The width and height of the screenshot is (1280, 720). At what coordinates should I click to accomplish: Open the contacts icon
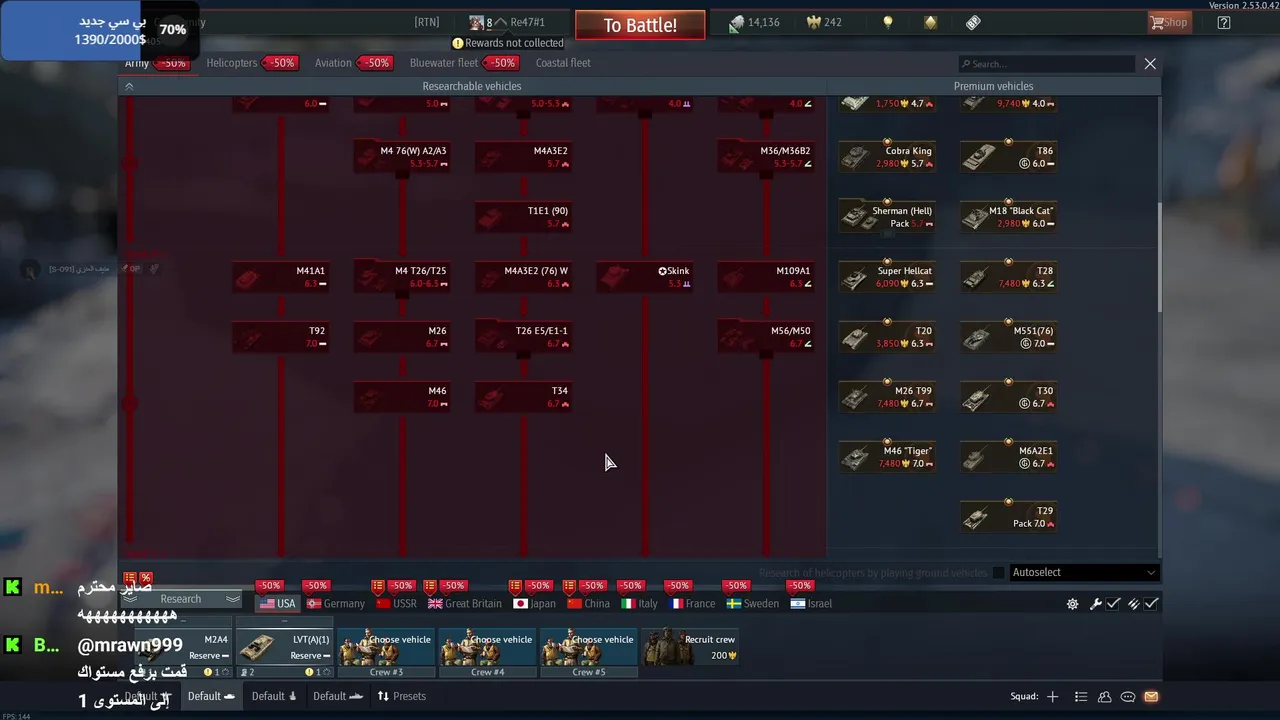pyautogui.click(x=1105, y=697)
